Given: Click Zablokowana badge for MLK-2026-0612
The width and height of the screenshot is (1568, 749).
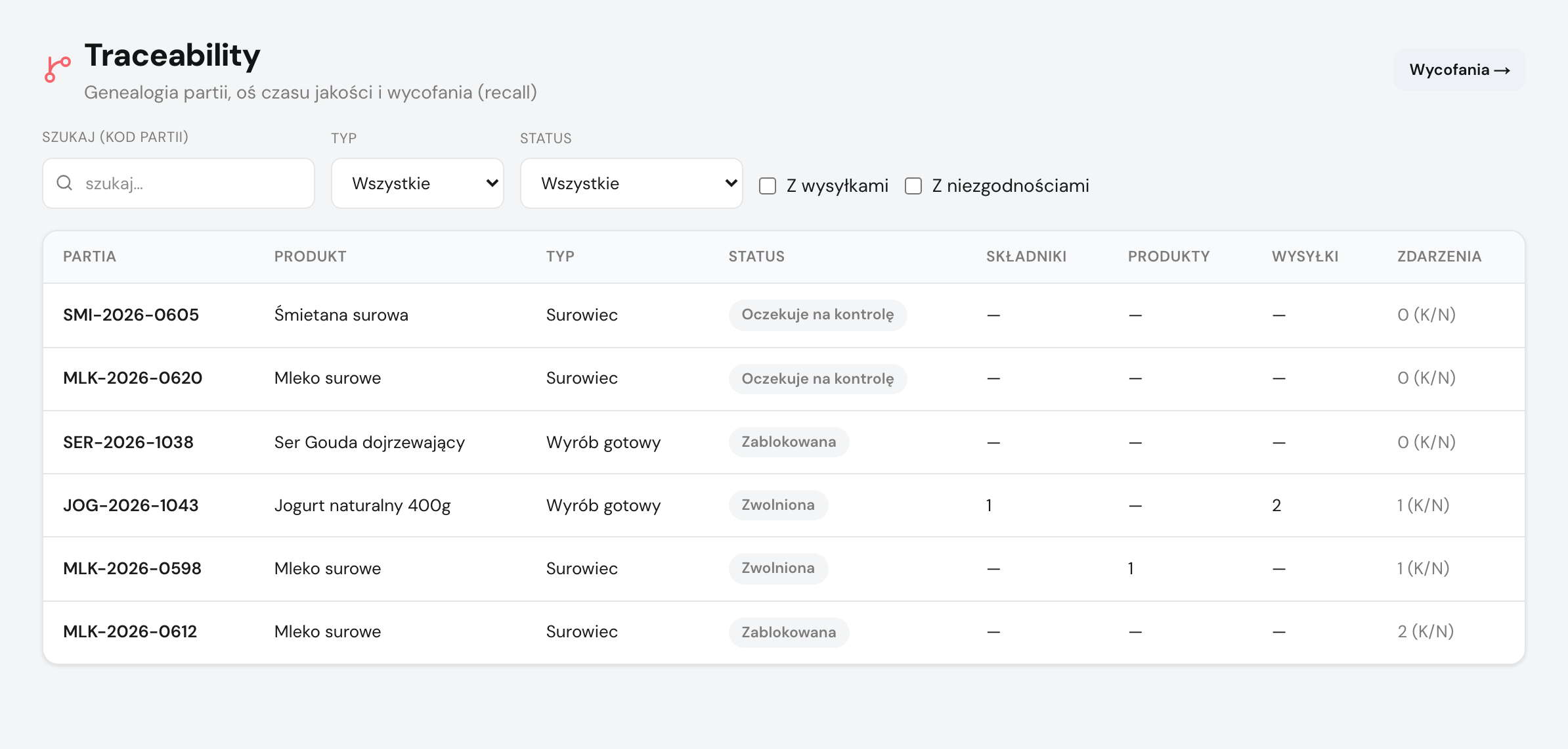Looking at the screenshot, I should coord(789,632).
